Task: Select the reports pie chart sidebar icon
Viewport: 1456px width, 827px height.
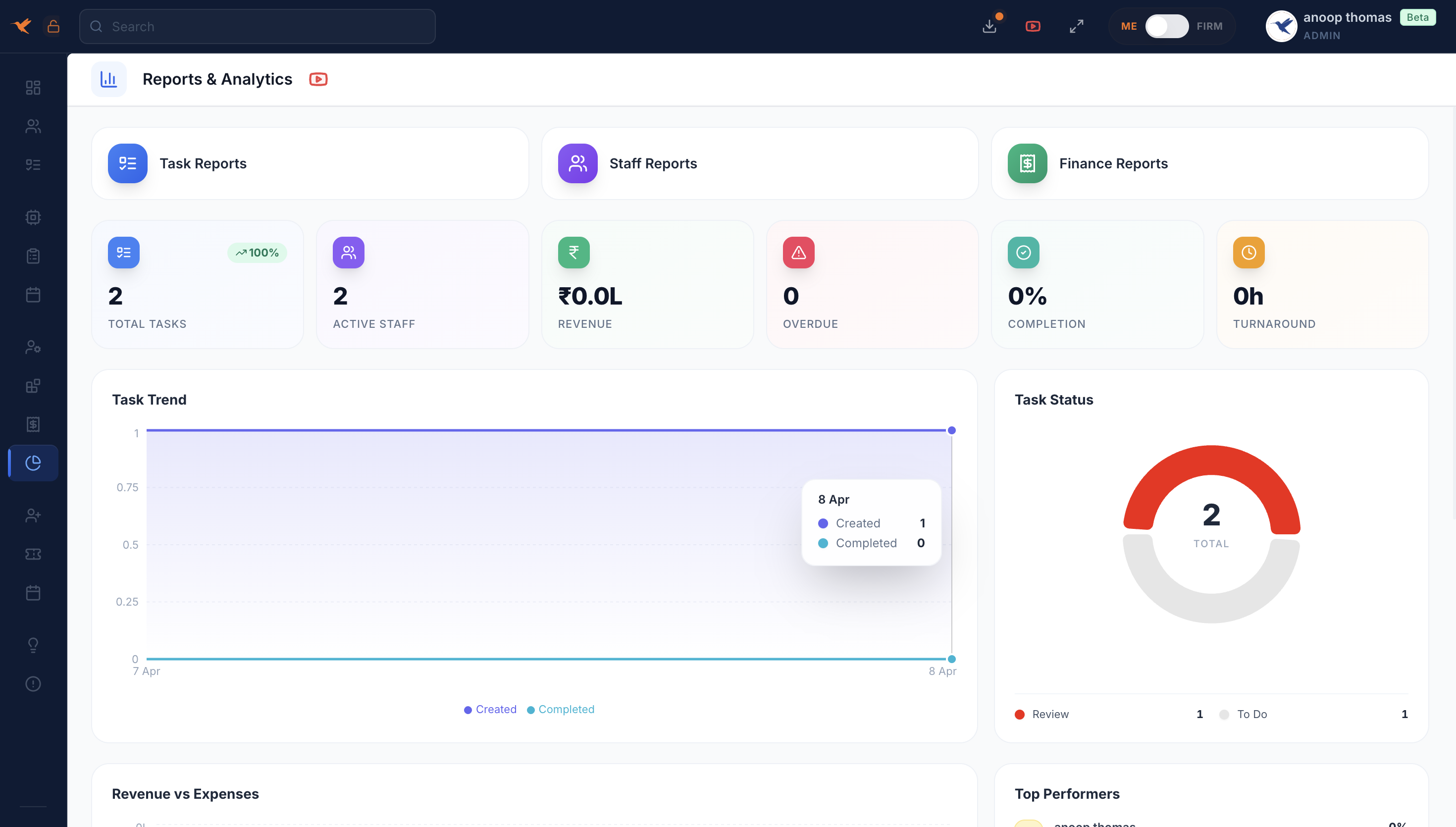Action: click(x=33, y=463)
